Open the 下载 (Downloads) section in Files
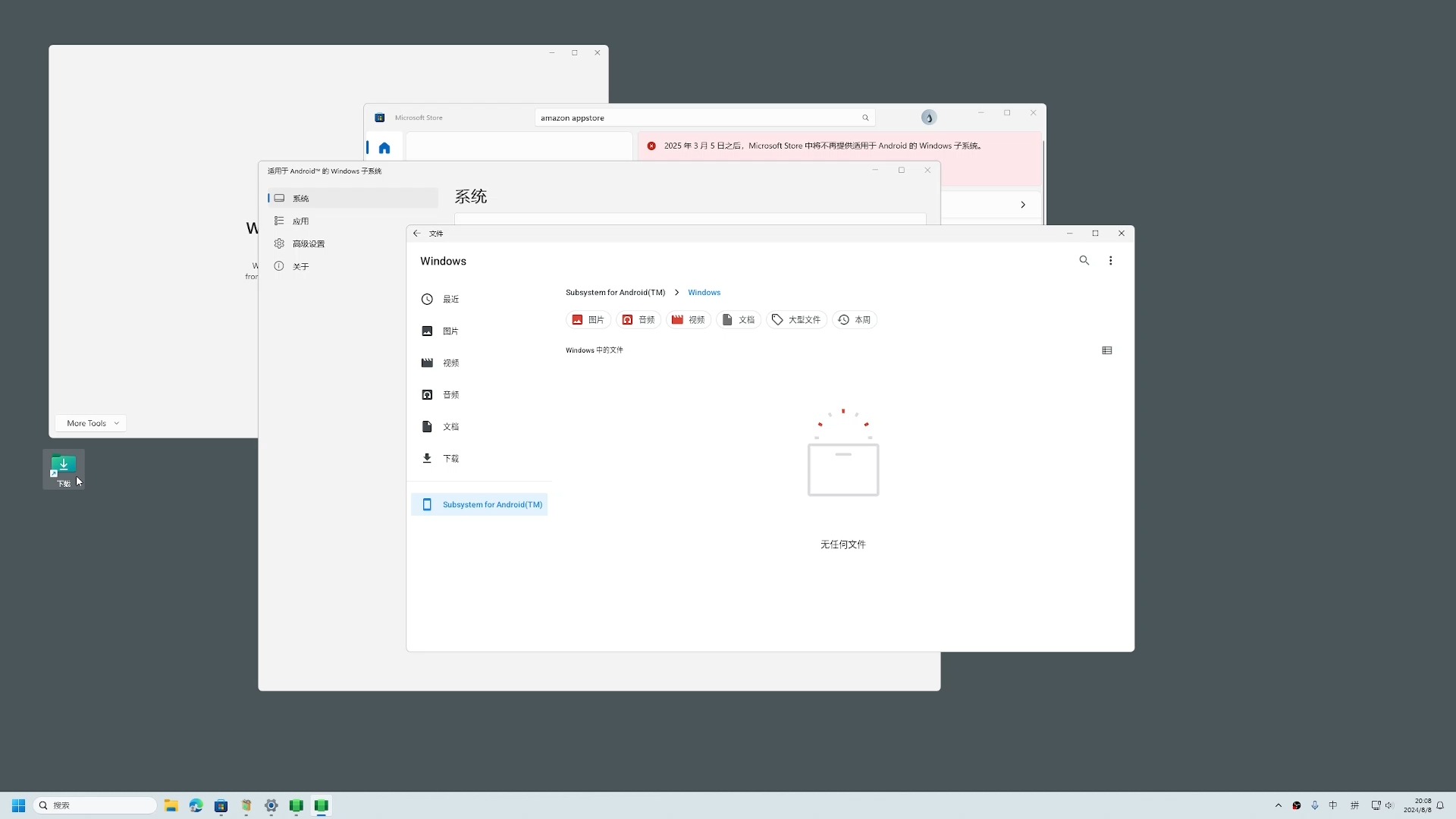Viewport: 1456px width, 819px height. (x=450, y=458)
